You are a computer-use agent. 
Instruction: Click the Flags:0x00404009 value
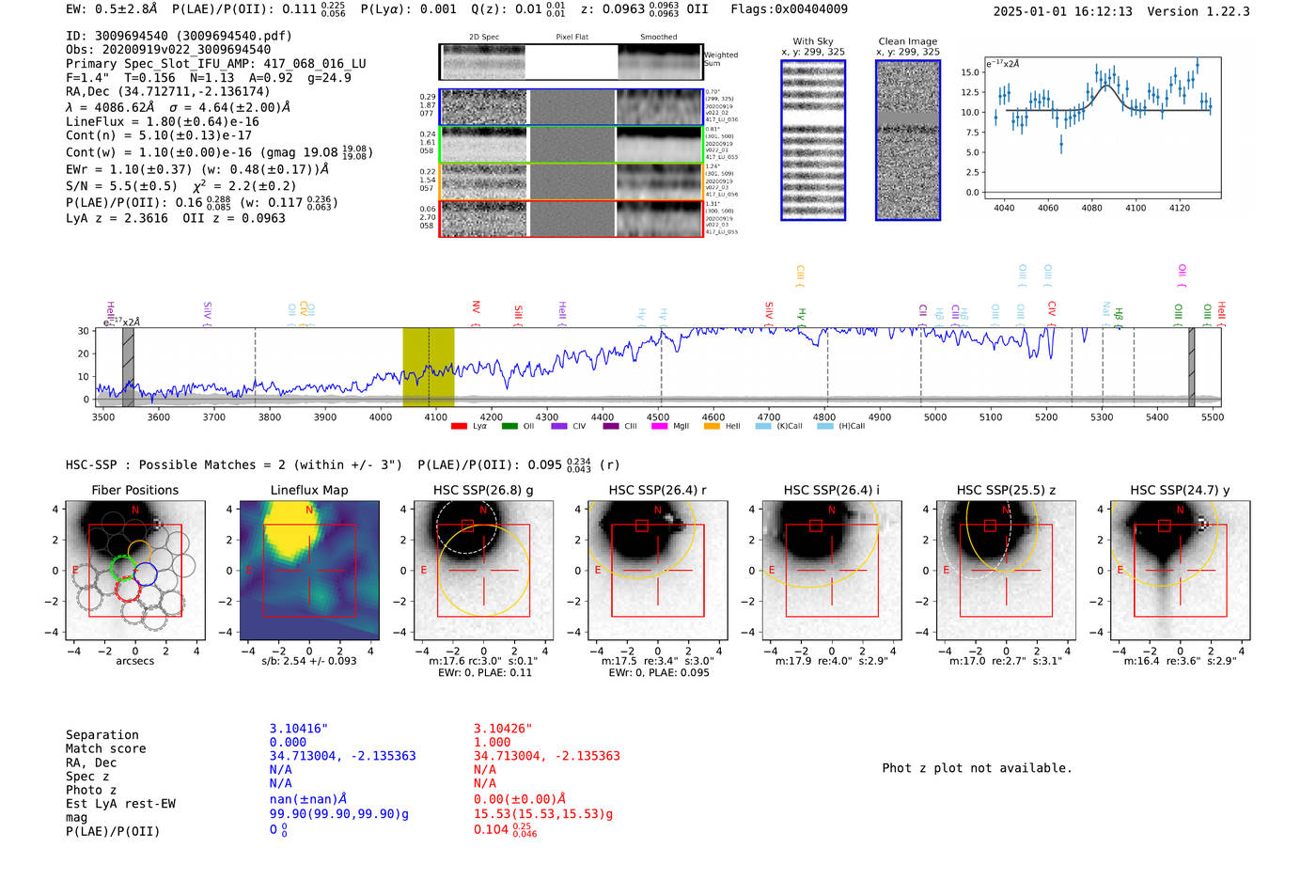pyautogui.click(x=789, y=8)
